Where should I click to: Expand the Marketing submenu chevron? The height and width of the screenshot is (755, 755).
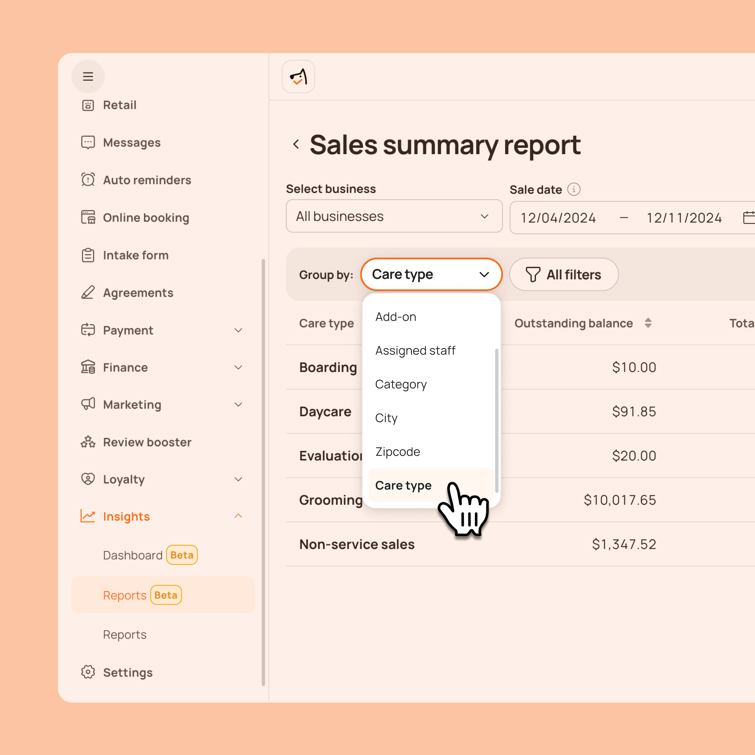coord(238,404)
